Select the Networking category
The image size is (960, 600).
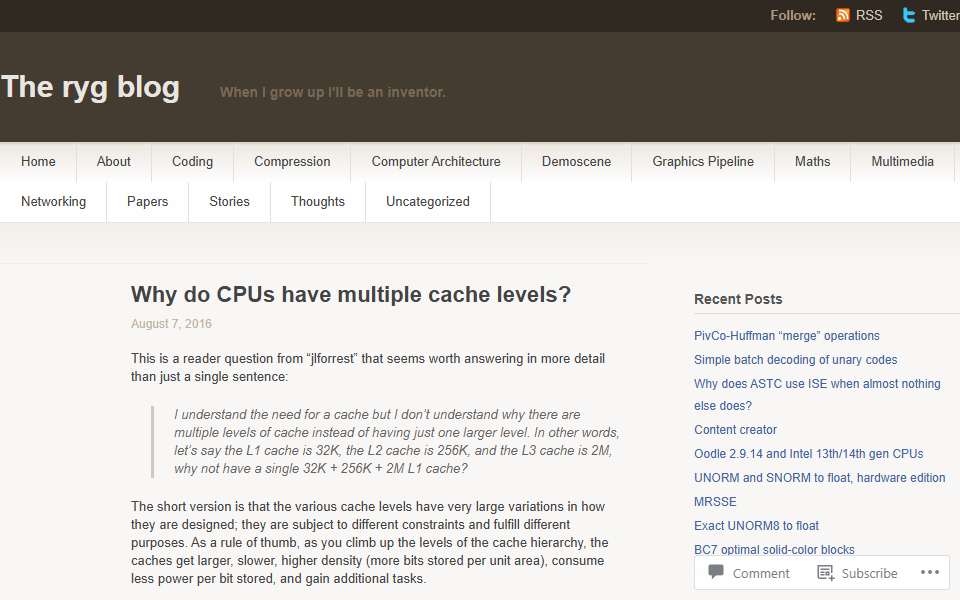click(x=53, y=201)
